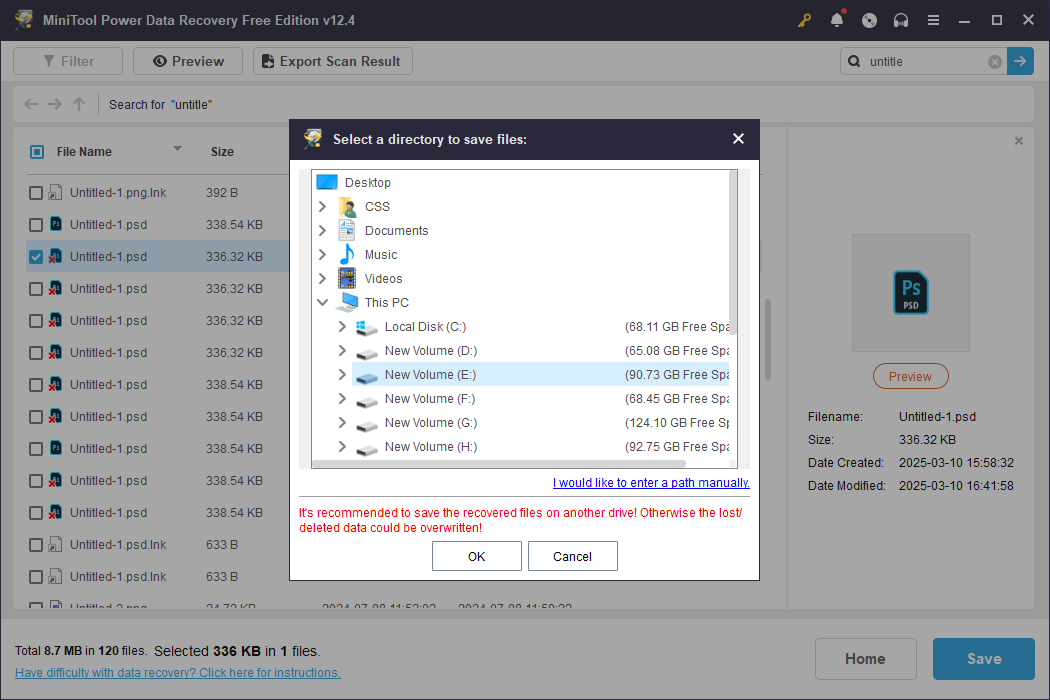Expand New Volume (D:) node
Viewport: 1050px width, 700px height.
pyautogui.click(x=342, y=350)
